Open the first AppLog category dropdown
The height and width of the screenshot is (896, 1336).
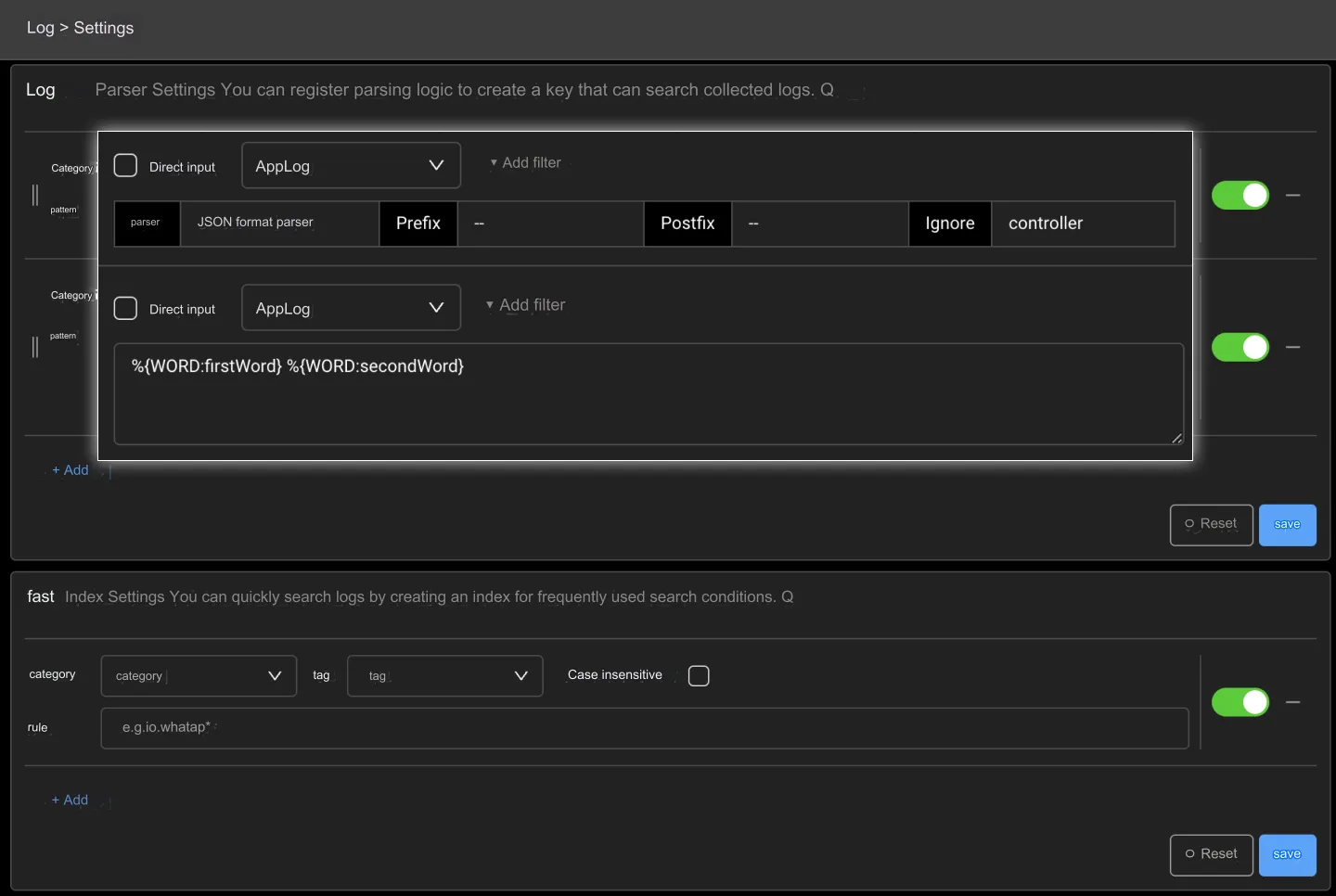(x=351, y=165)
